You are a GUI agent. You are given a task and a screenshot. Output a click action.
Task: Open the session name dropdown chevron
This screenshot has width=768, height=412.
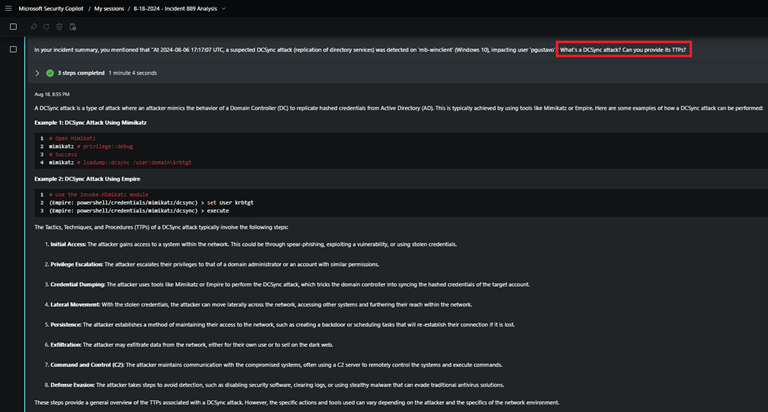click(223, 8)
